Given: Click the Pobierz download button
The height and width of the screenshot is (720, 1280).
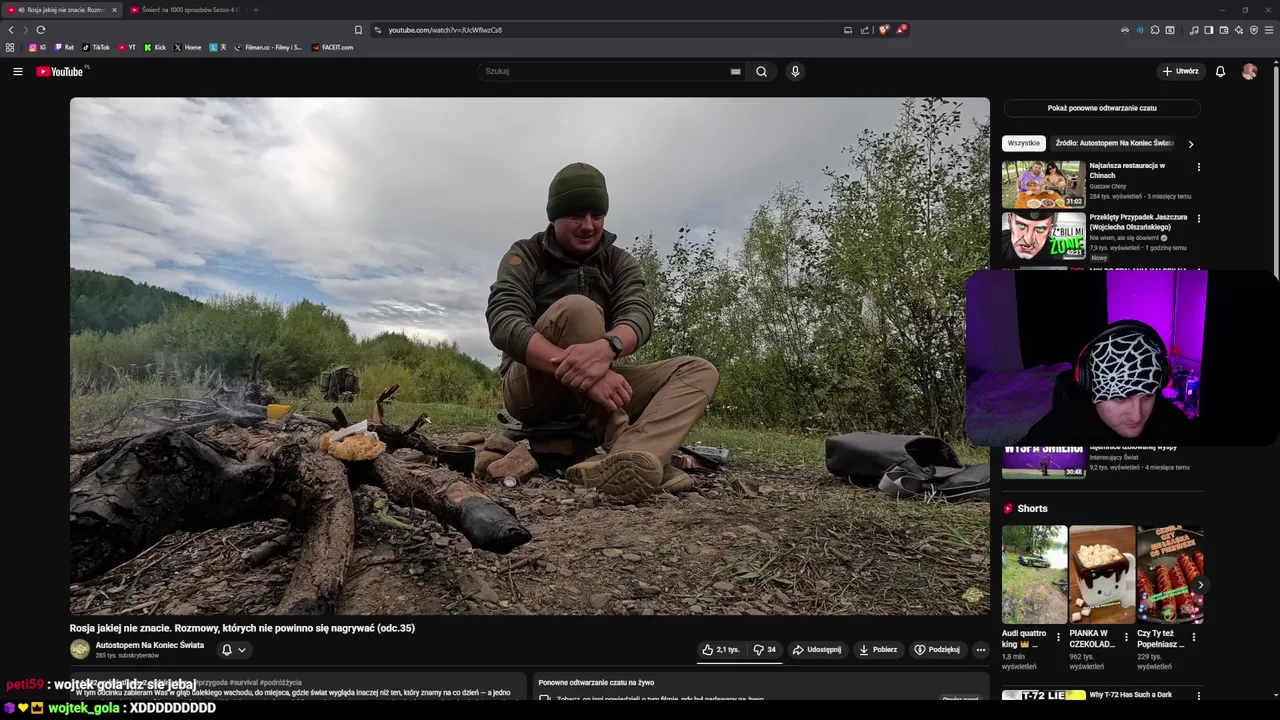Looking at the screenshot, I should [x=878, y=649].
